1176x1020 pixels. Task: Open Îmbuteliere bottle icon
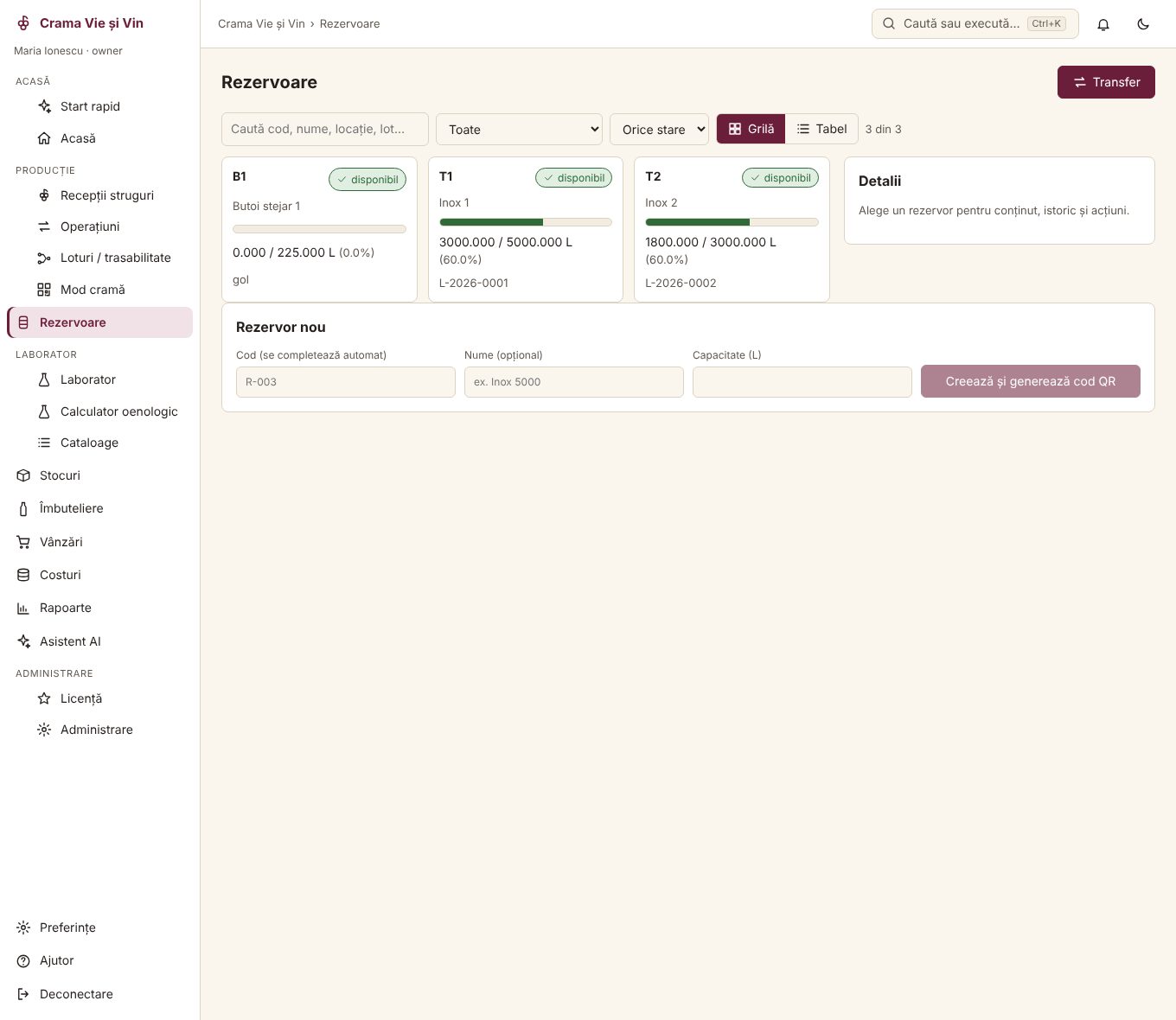click(x=23, y=509)
